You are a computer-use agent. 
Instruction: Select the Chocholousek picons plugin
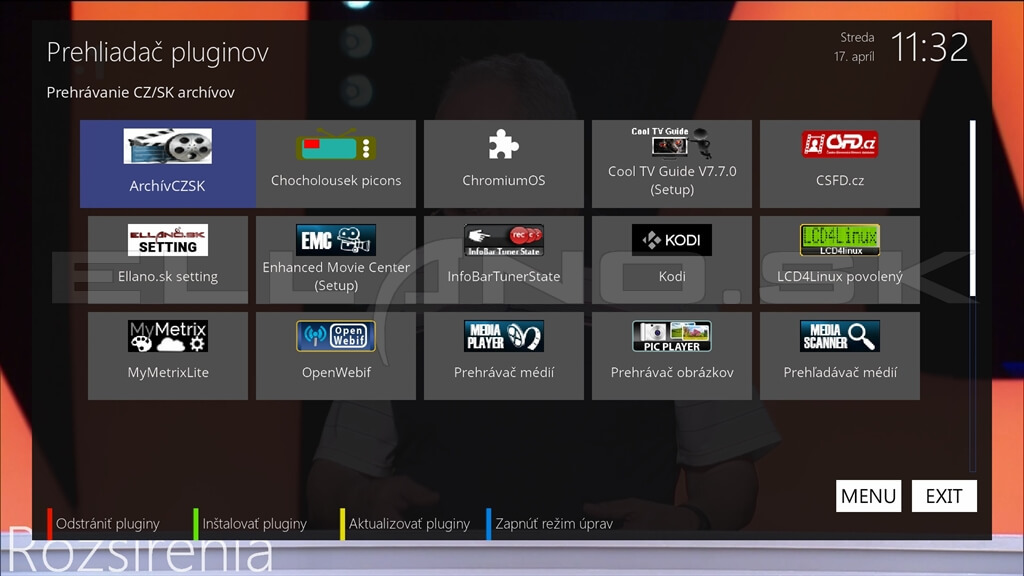click(x=336, y=163)
